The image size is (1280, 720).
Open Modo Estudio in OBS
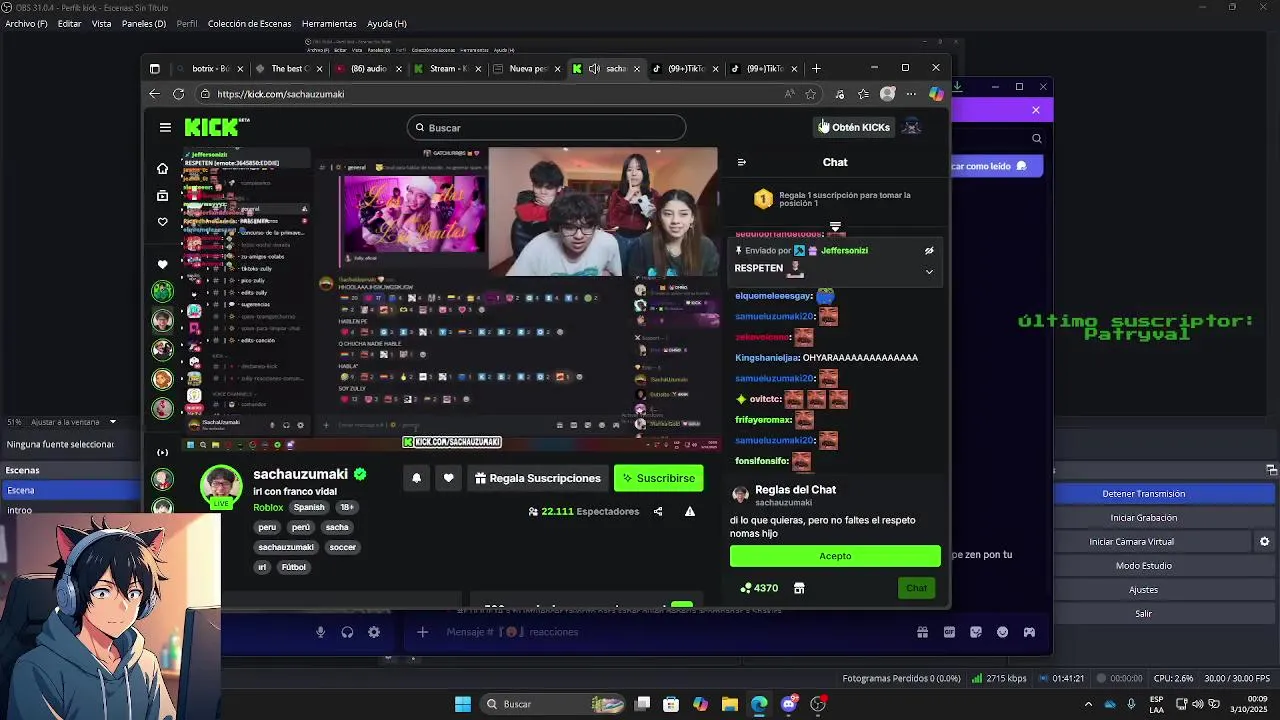pos(1143,566)
